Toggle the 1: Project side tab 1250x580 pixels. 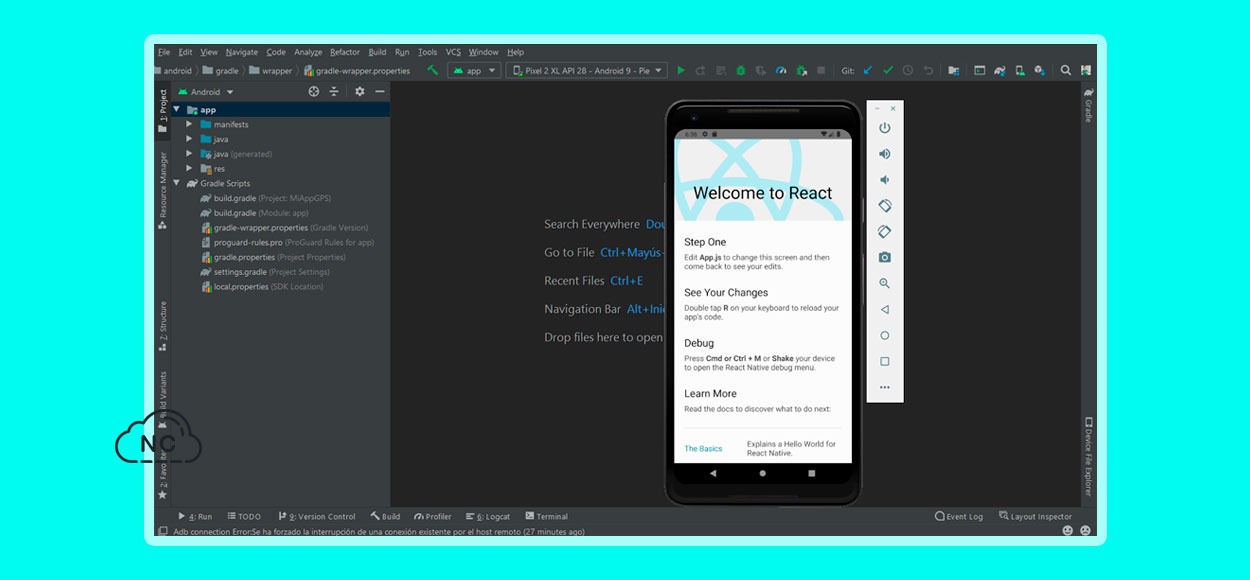163,111
